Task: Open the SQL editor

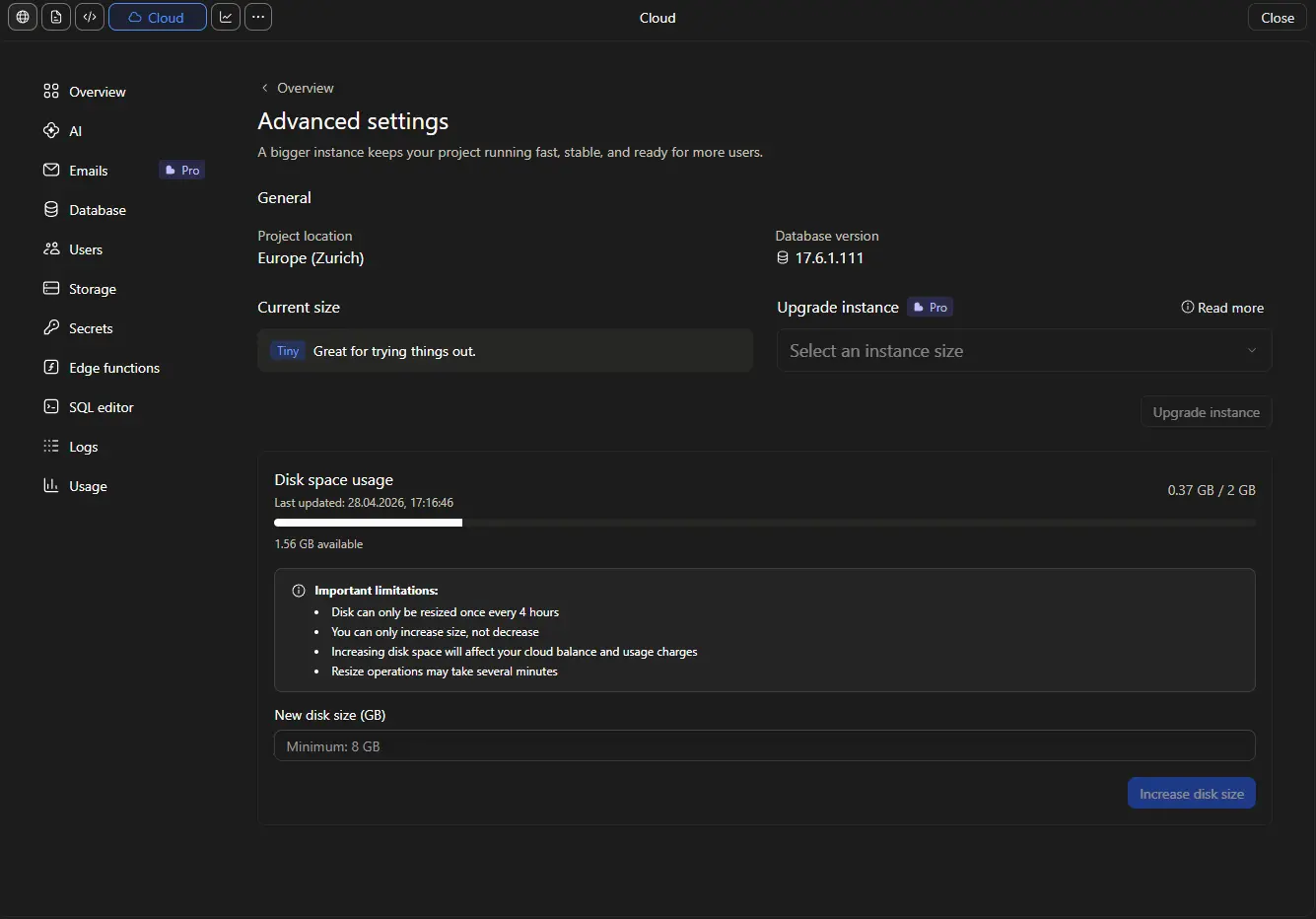Action: (101, 406)
